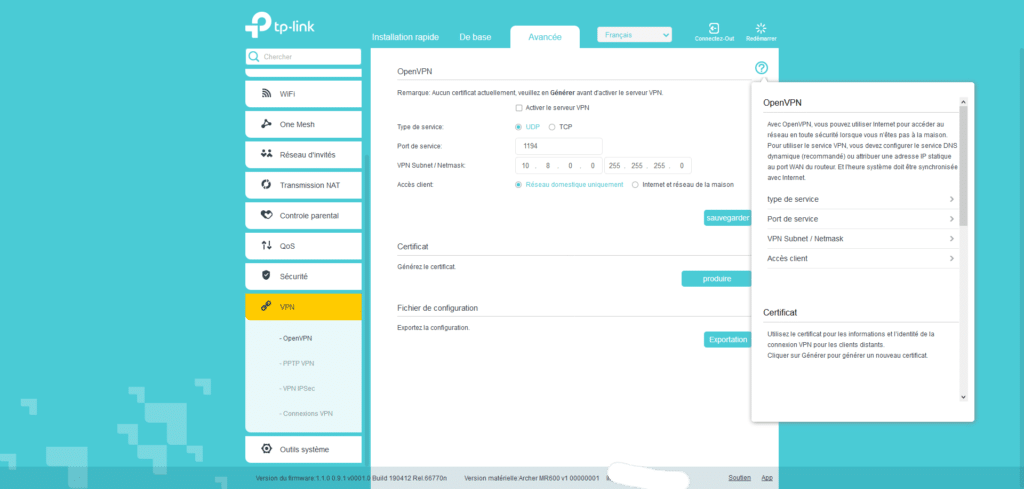Click the help question mark icon

click(x=761, y=68)
